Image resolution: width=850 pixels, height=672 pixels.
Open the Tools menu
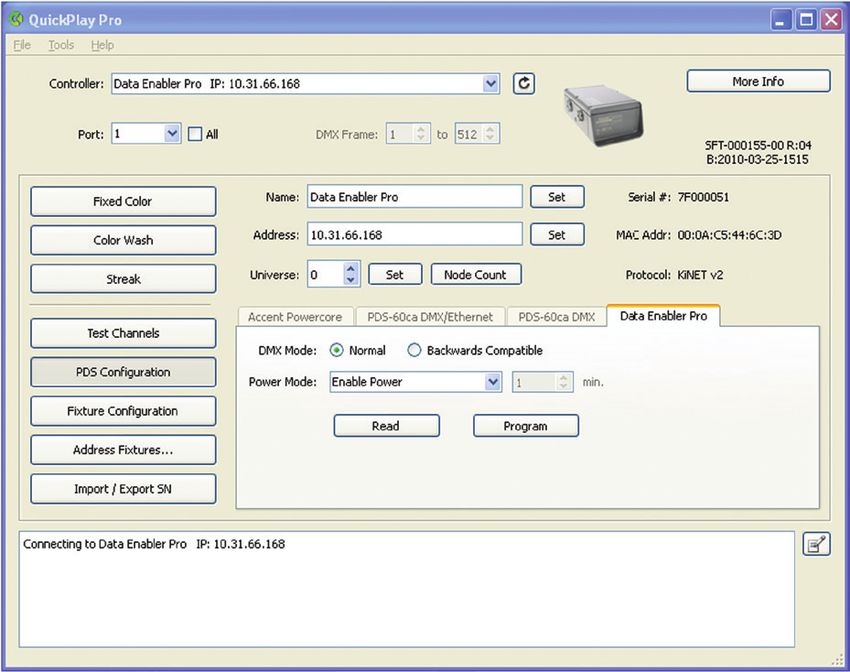point(61,45)
